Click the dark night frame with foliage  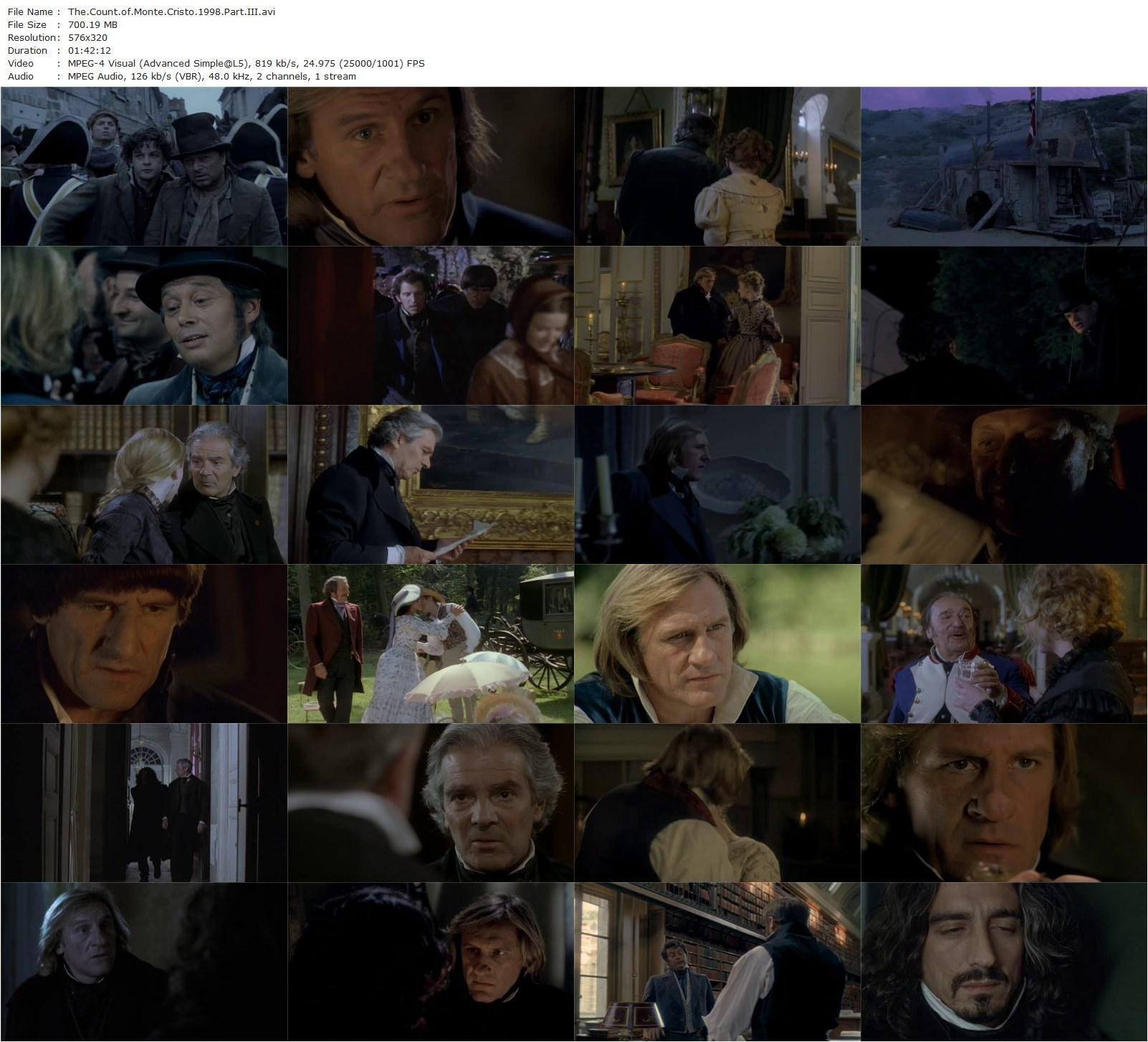[1003, 325]
